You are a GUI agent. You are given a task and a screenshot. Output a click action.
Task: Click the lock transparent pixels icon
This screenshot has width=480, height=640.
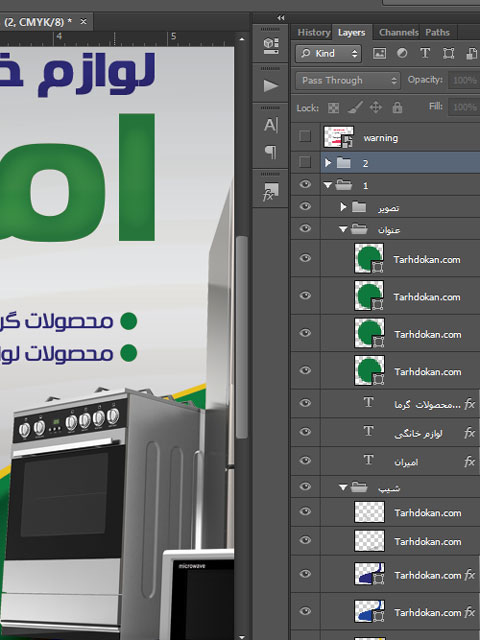pos(333,108)
